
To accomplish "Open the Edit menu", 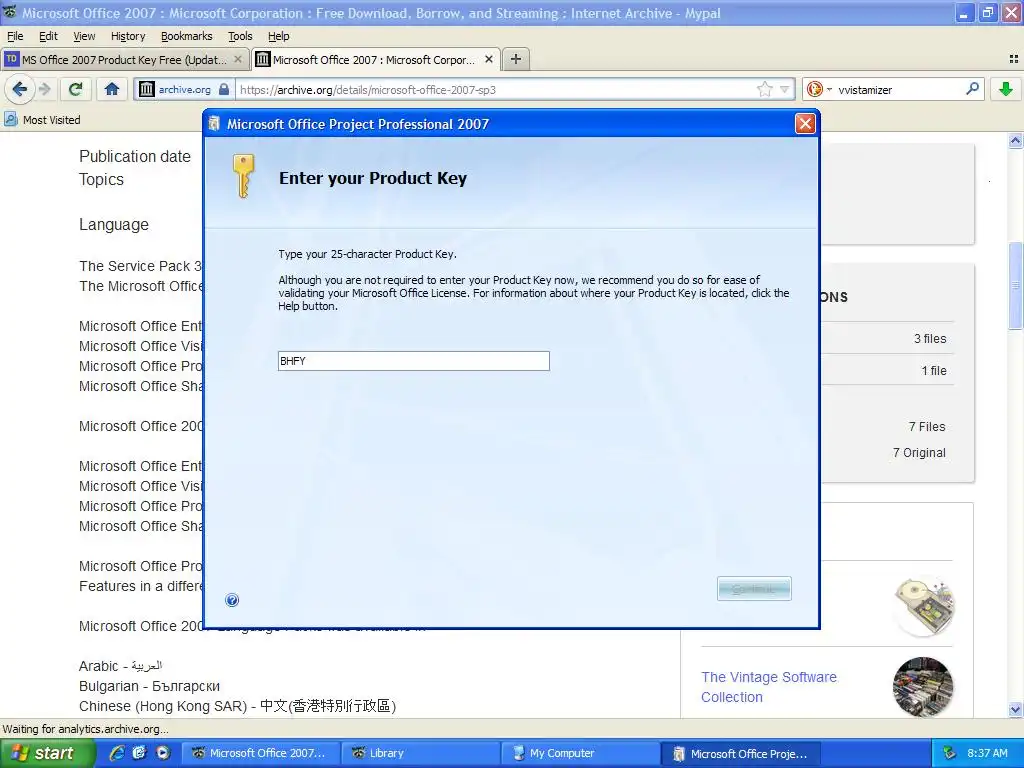I will 48,36.
